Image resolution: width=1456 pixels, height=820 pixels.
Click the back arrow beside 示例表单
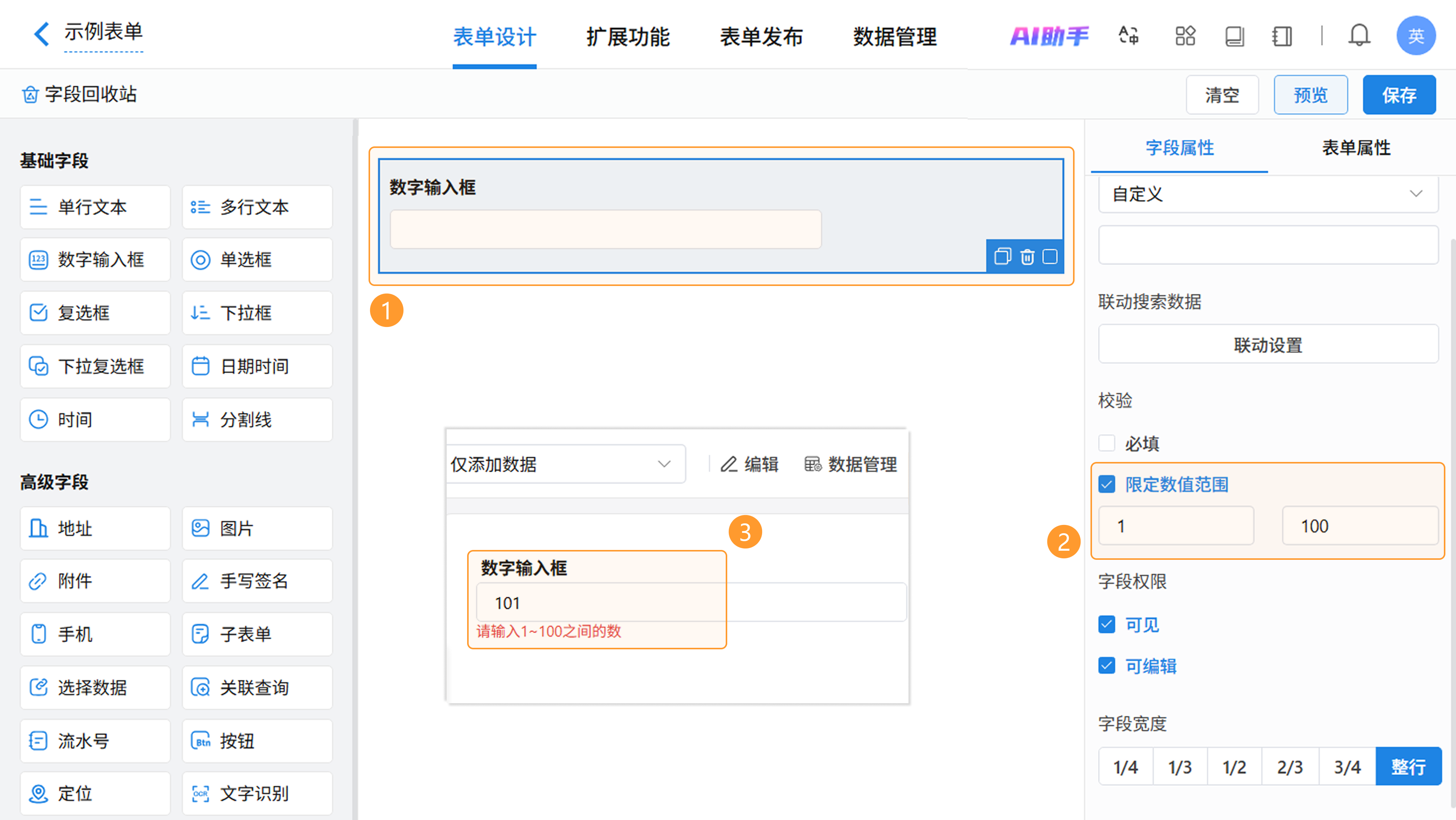(x=41, y=34)
